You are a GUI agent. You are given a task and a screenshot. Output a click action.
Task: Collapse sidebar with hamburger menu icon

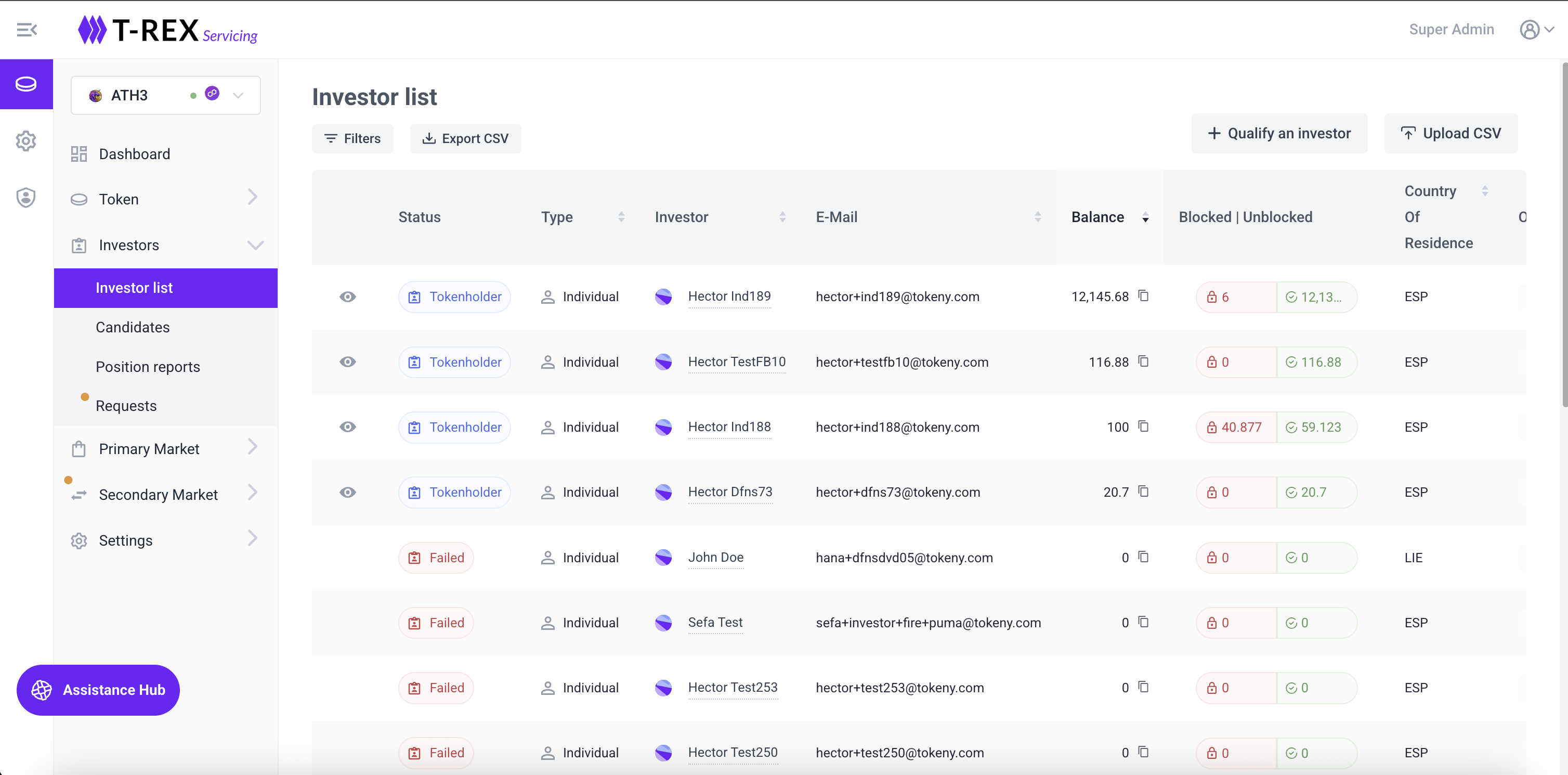pos(27,29)
